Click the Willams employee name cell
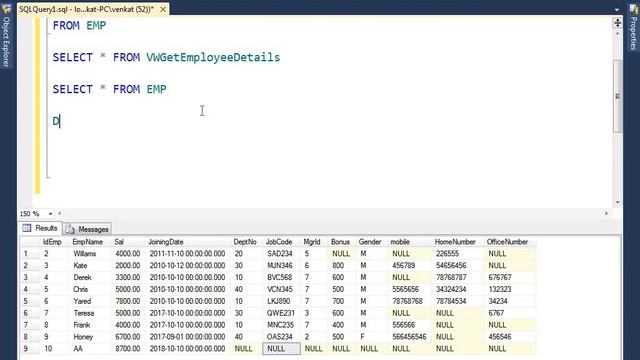 [x=91, y=254]
